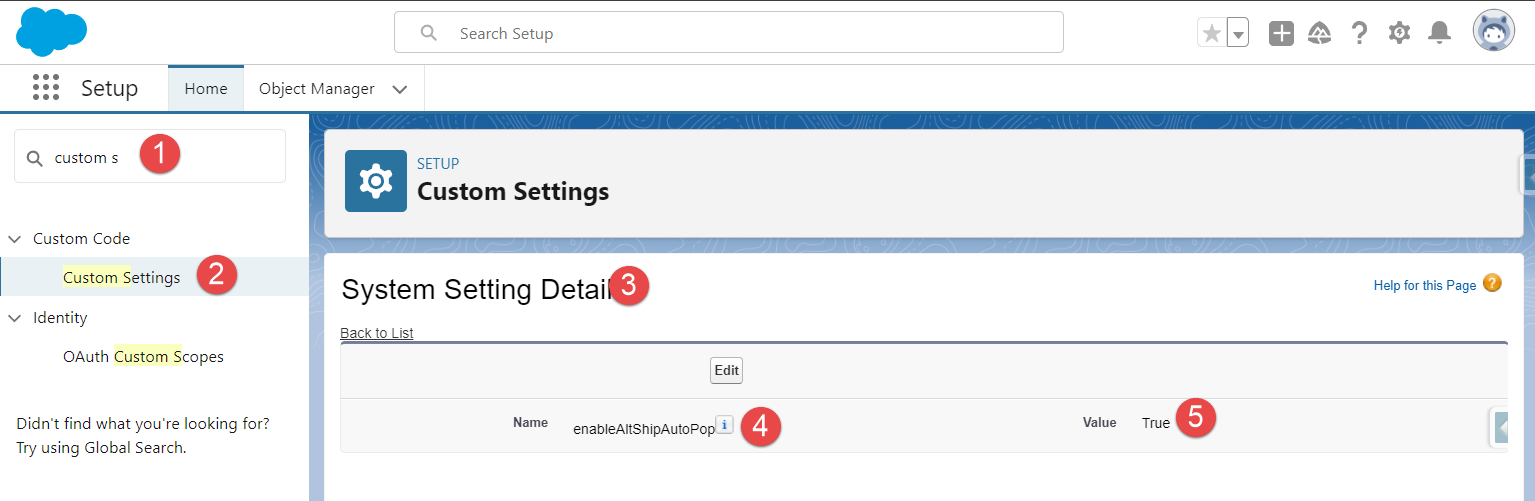Screen dimensions: 1535x501
Task: Switch to the Home tab
Action: [206, 89]
